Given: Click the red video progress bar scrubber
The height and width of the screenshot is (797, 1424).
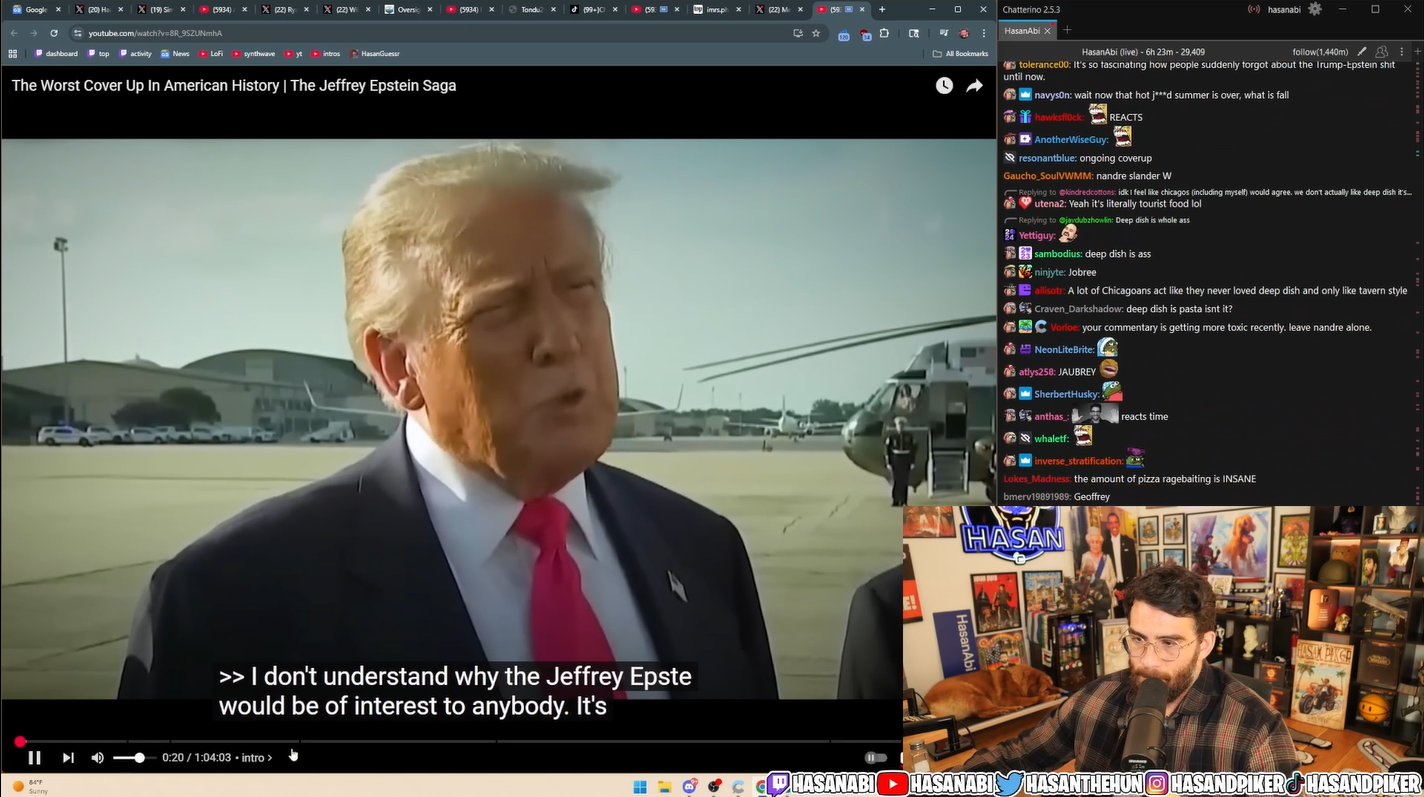Looking at the screenshot, I should 20,741.
